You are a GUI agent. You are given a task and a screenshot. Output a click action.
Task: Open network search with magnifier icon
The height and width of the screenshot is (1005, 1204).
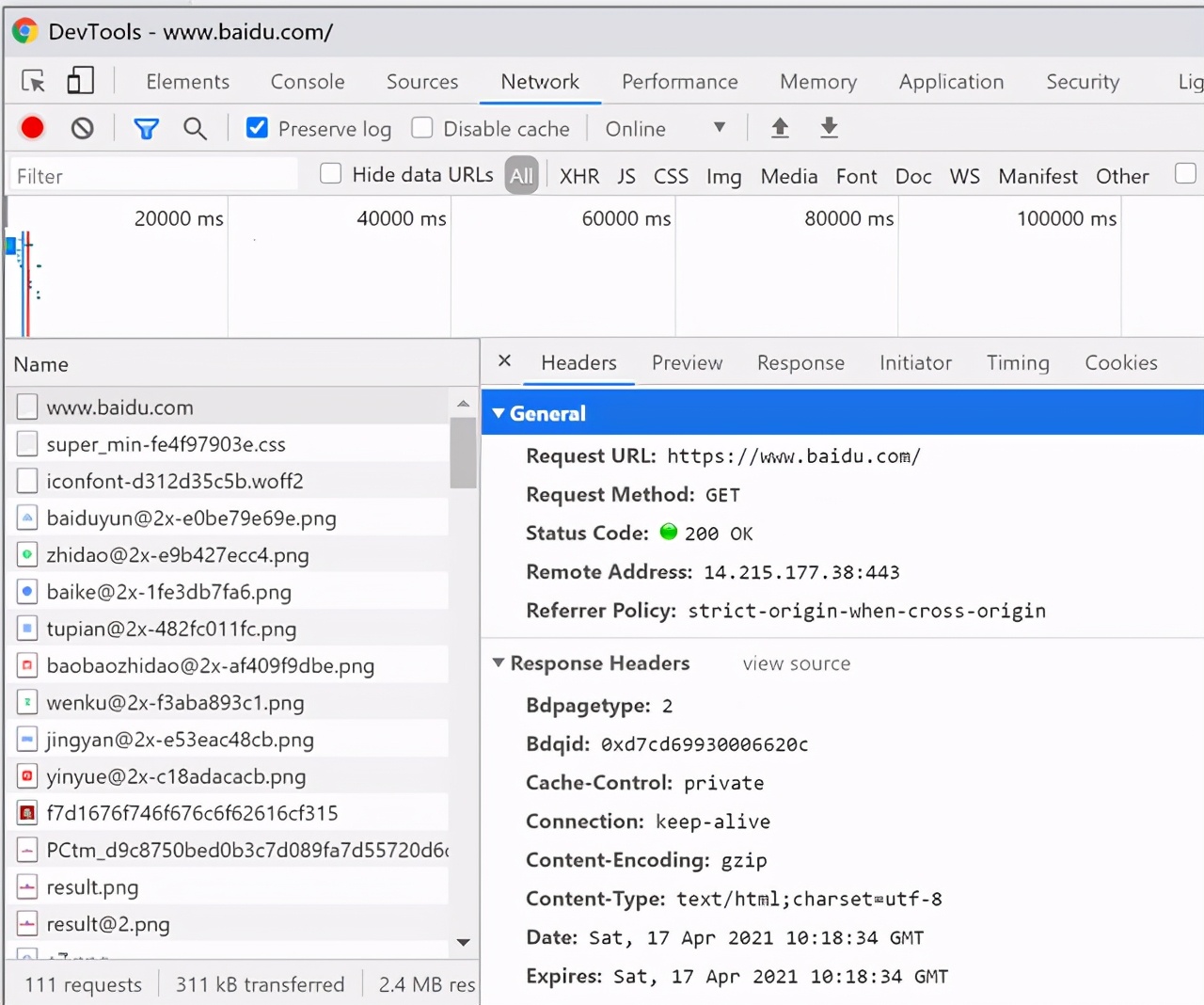195,129
